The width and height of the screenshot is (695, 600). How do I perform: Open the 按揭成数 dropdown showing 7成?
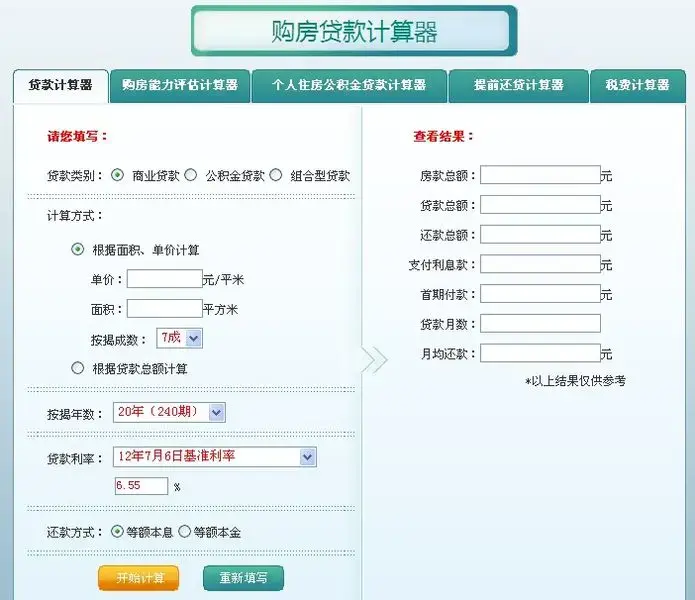pos(179,338)
